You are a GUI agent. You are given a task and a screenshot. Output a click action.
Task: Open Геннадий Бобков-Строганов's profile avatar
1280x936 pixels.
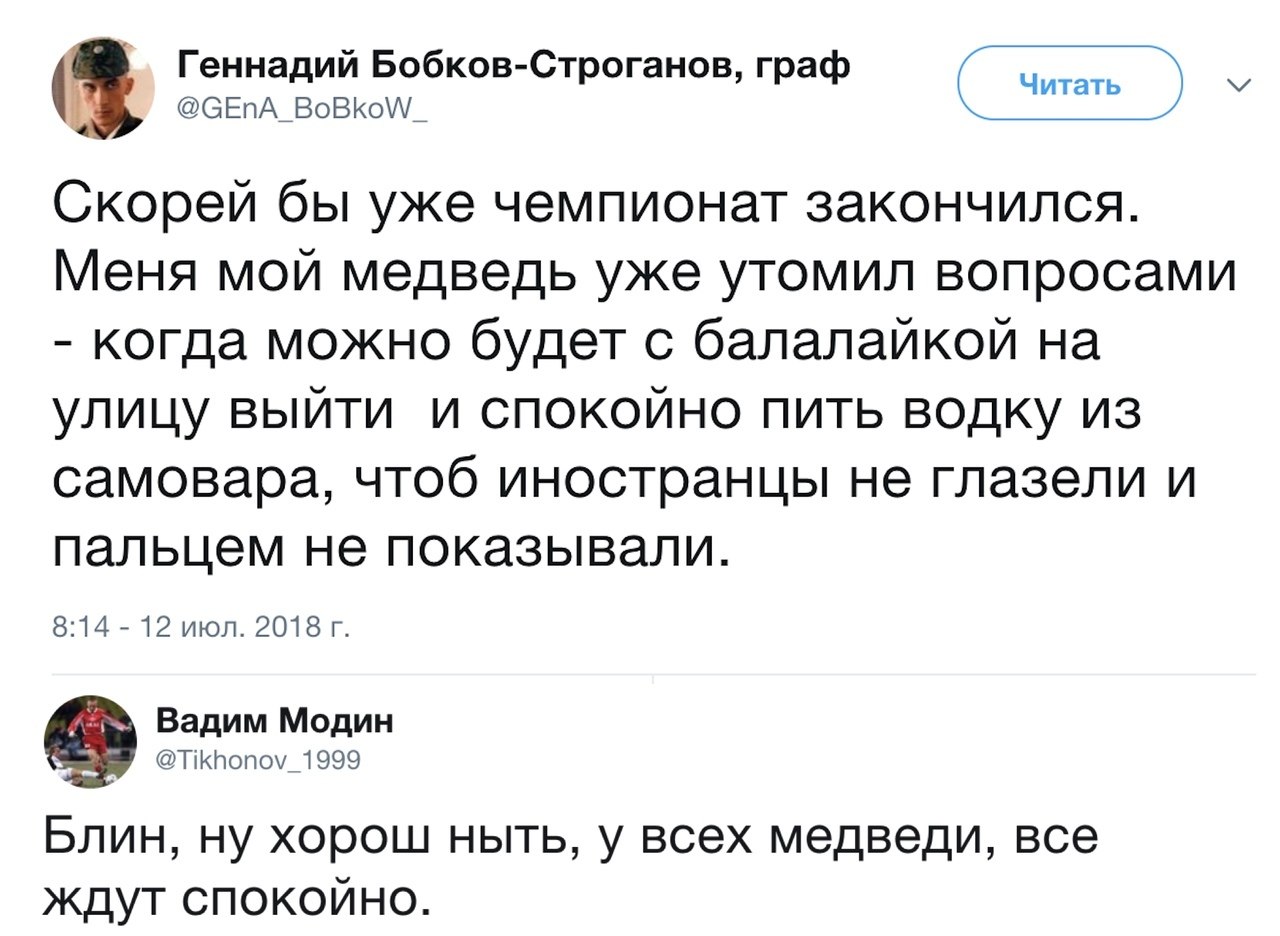(102, 88)
